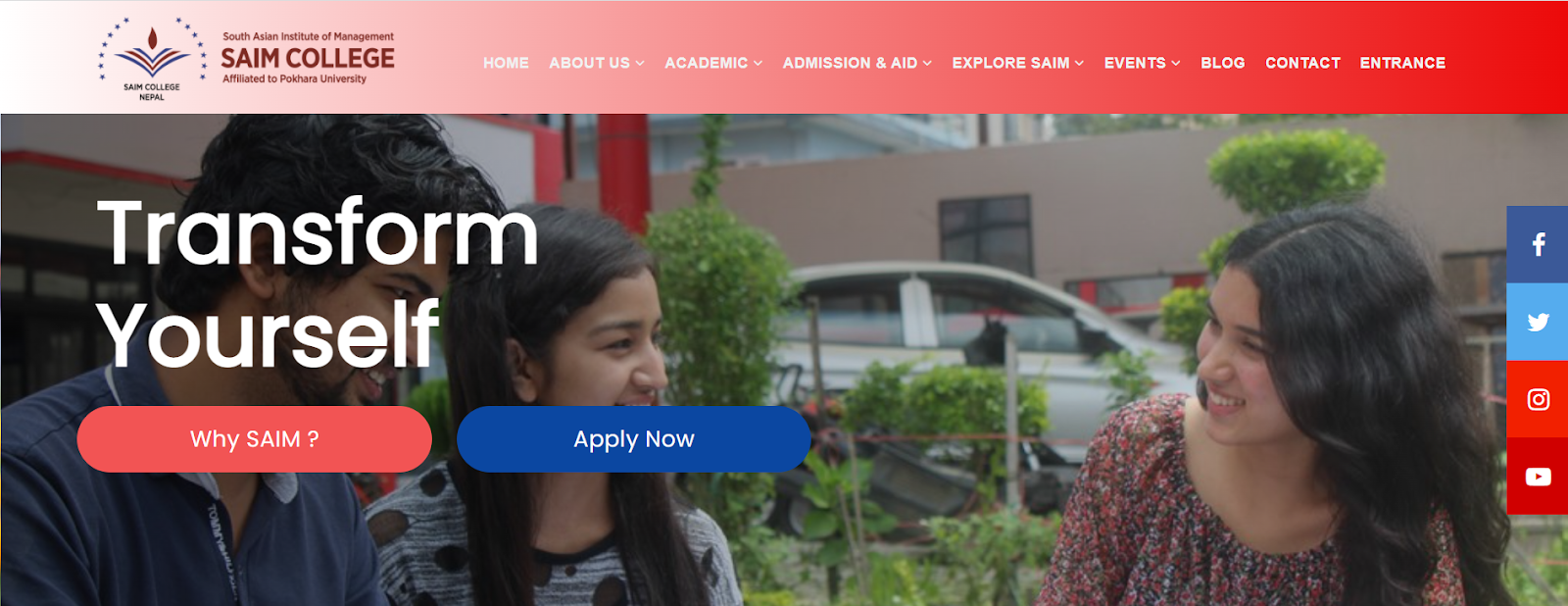The image size is (1568, 606).
Task: Click the blue Apply Now button
Action: [634, 439]
